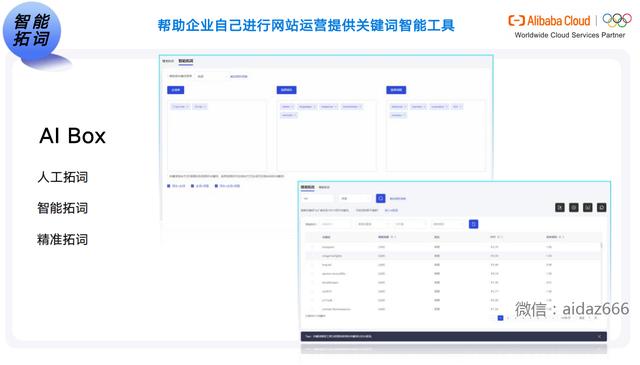
Task: Click the blue search icon button in the front window
Action: [x=380, y=198]
